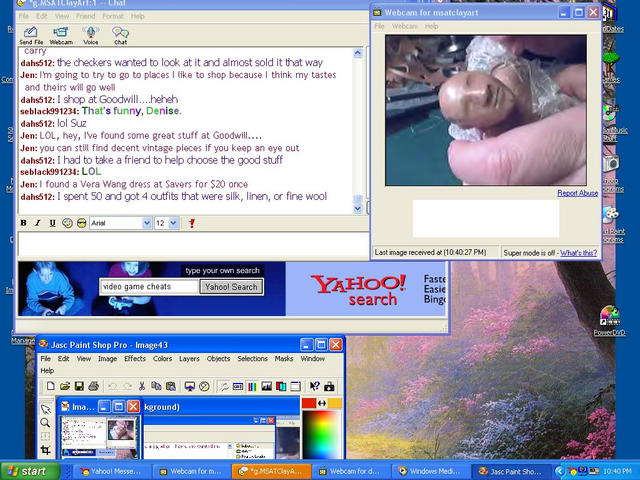640x480 pixels.
Task: Open the Layers menu in Paint Shop Pro
Action: click(x=189, y=358)
